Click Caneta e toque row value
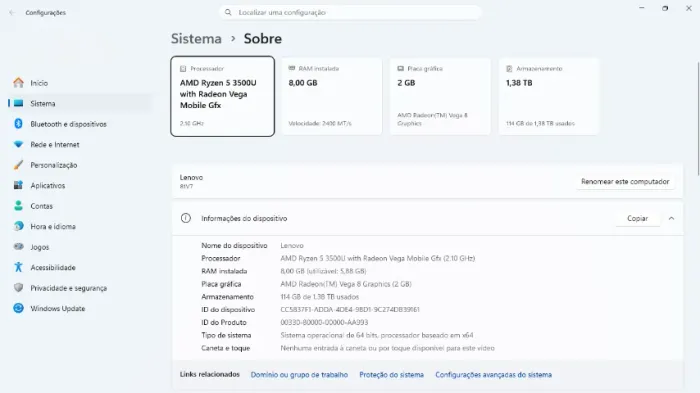The image size is (700, 393). point(388,348)
